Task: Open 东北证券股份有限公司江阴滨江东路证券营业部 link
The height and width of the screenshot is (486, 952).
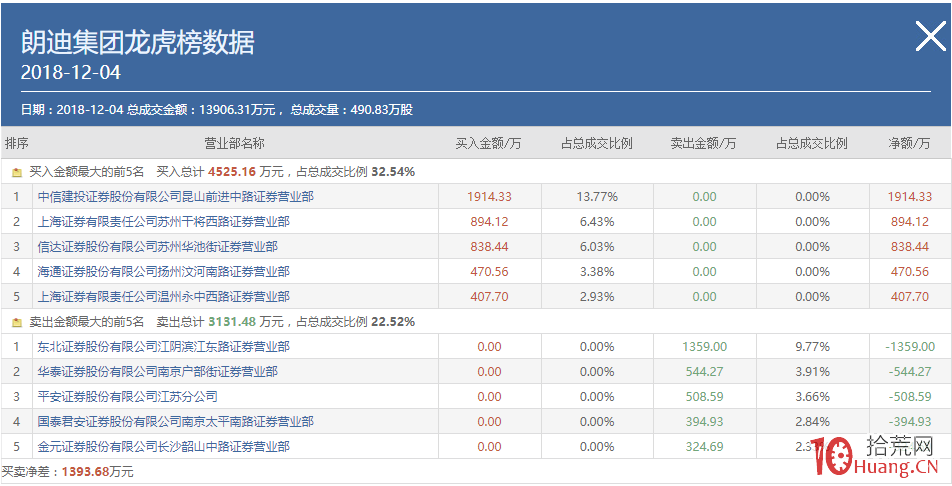Action: pos(164,346)
